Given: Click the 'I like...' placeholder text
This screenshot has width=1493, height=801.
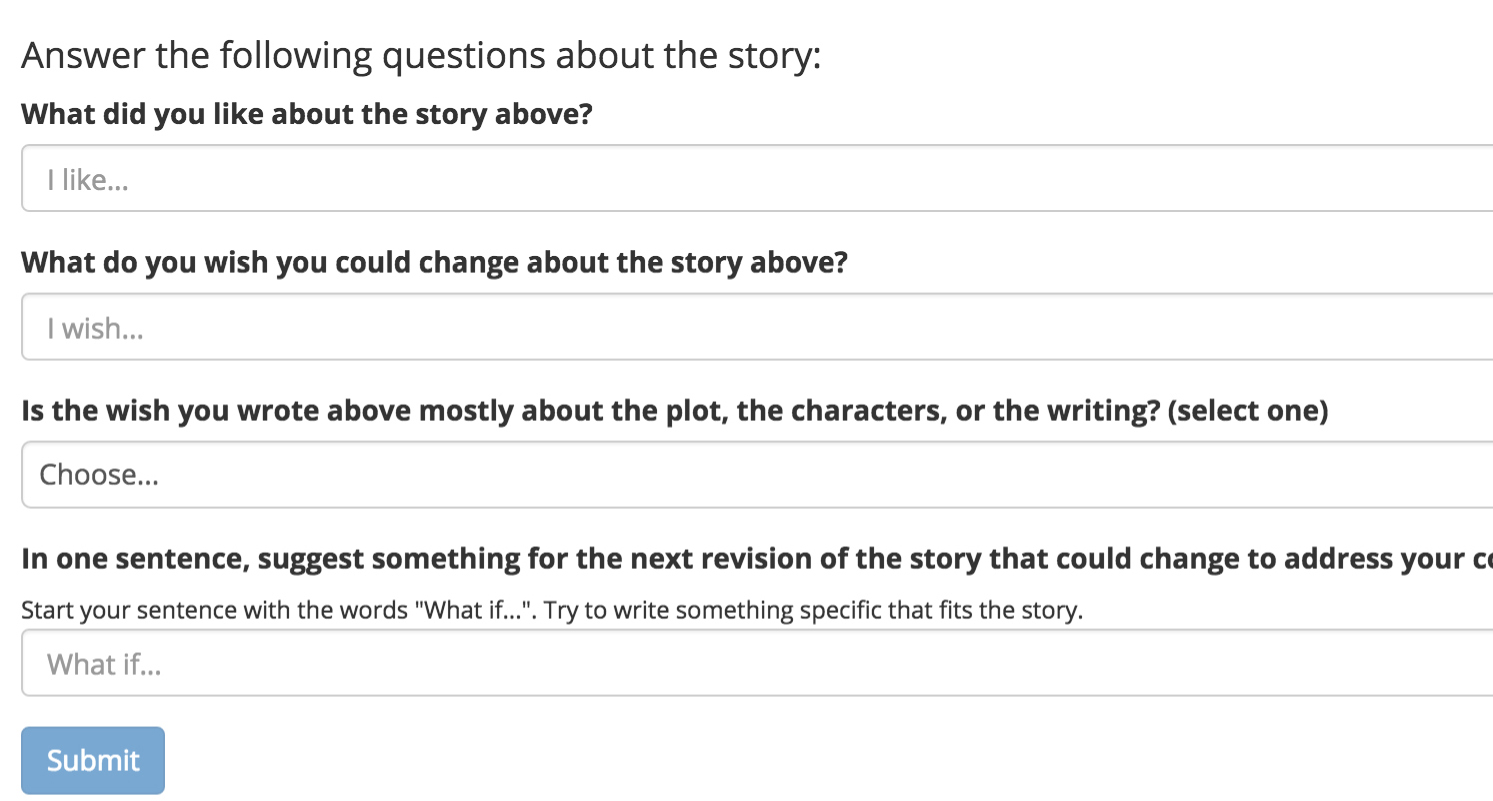Looking at the screenshot, I should coord(88,181).
